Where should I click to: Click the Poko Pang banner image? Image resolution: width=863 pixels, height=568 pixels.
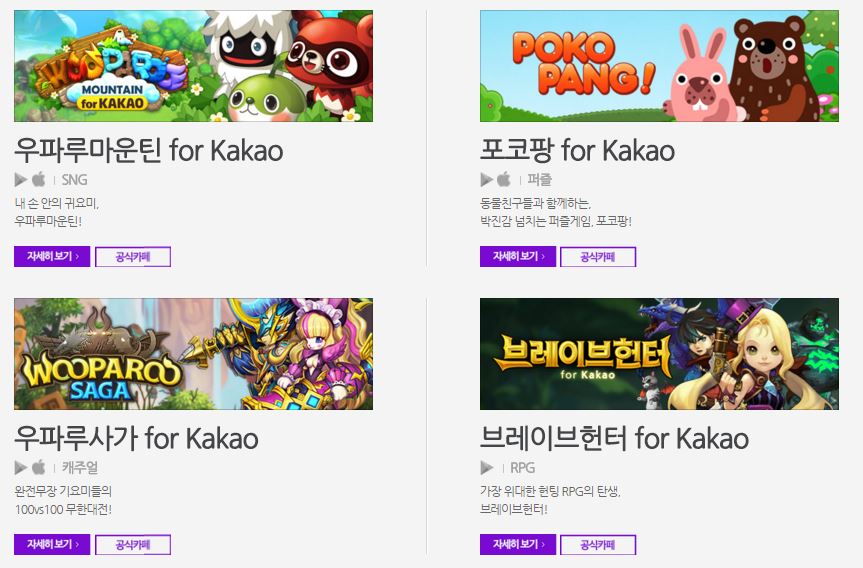[659, 66]
